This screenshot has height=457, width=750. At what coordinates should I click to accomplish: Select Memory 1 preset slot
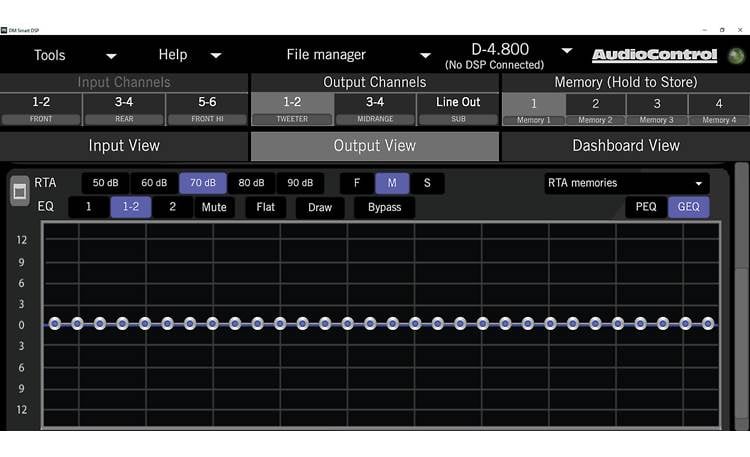pos(533,108)
